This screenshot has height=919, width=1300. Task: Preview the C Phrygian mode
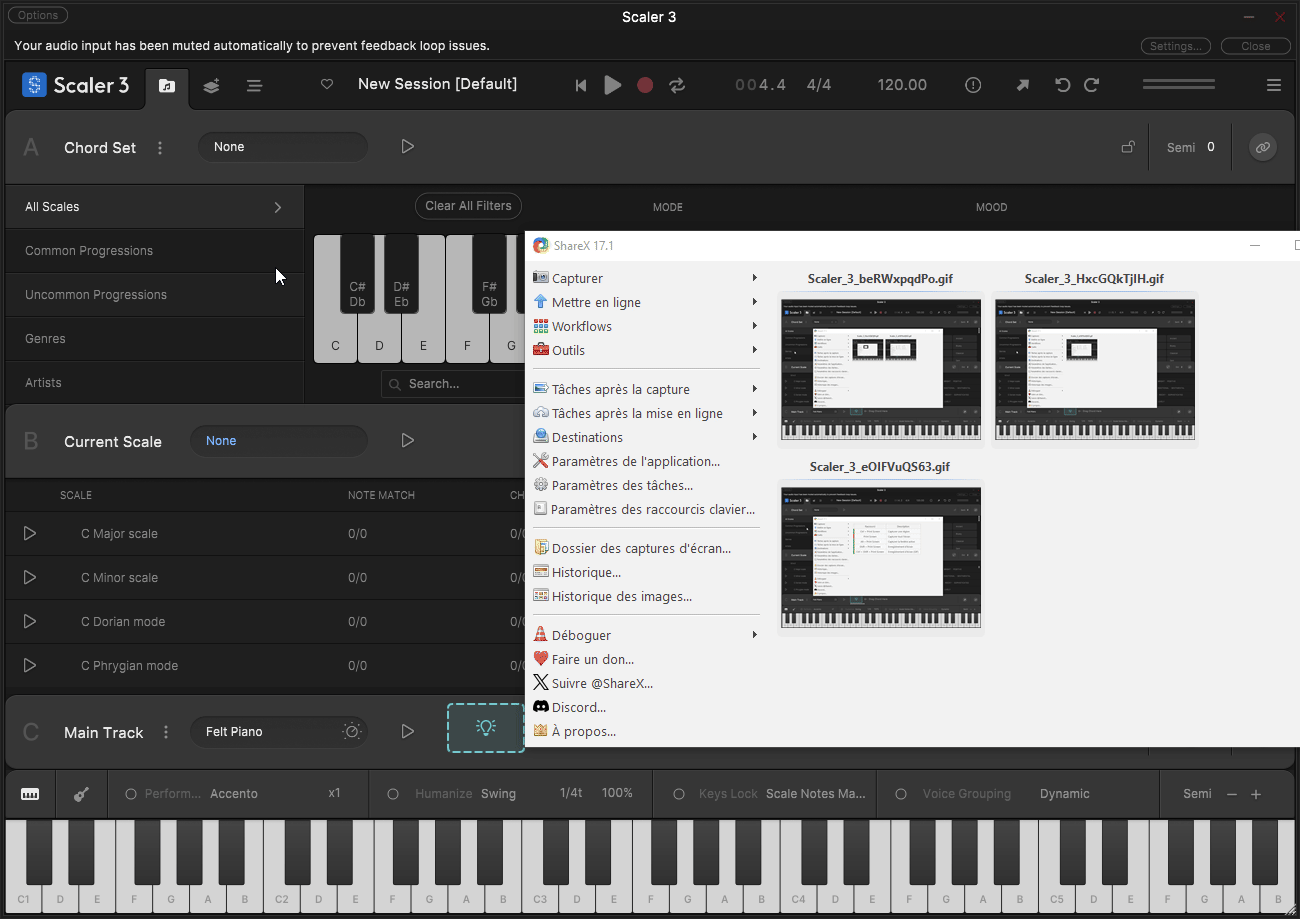click(30, 666)
